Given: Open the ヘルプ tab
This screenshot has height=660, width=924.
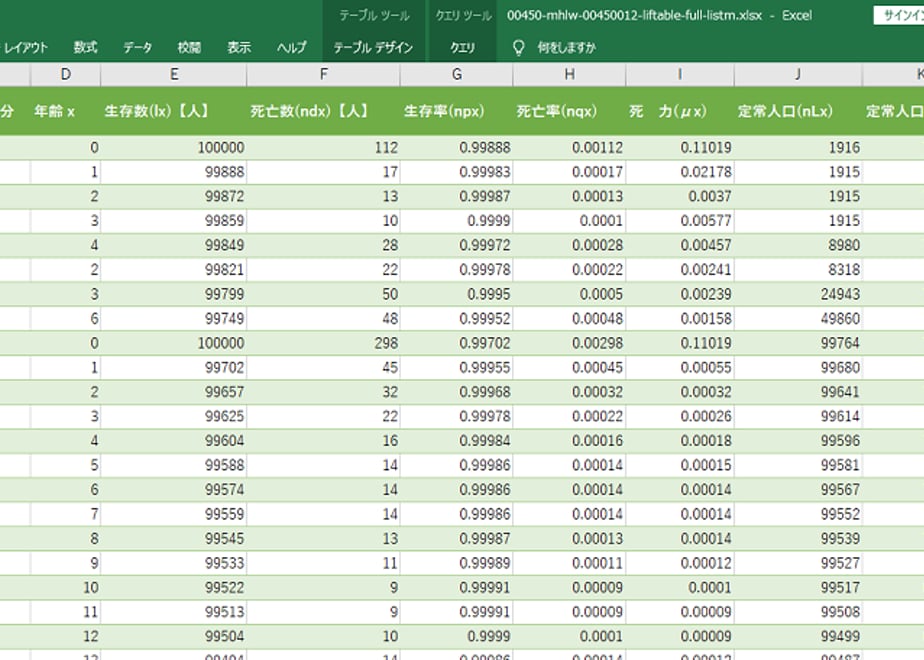Looking at the screenshot, I should 292,48.
